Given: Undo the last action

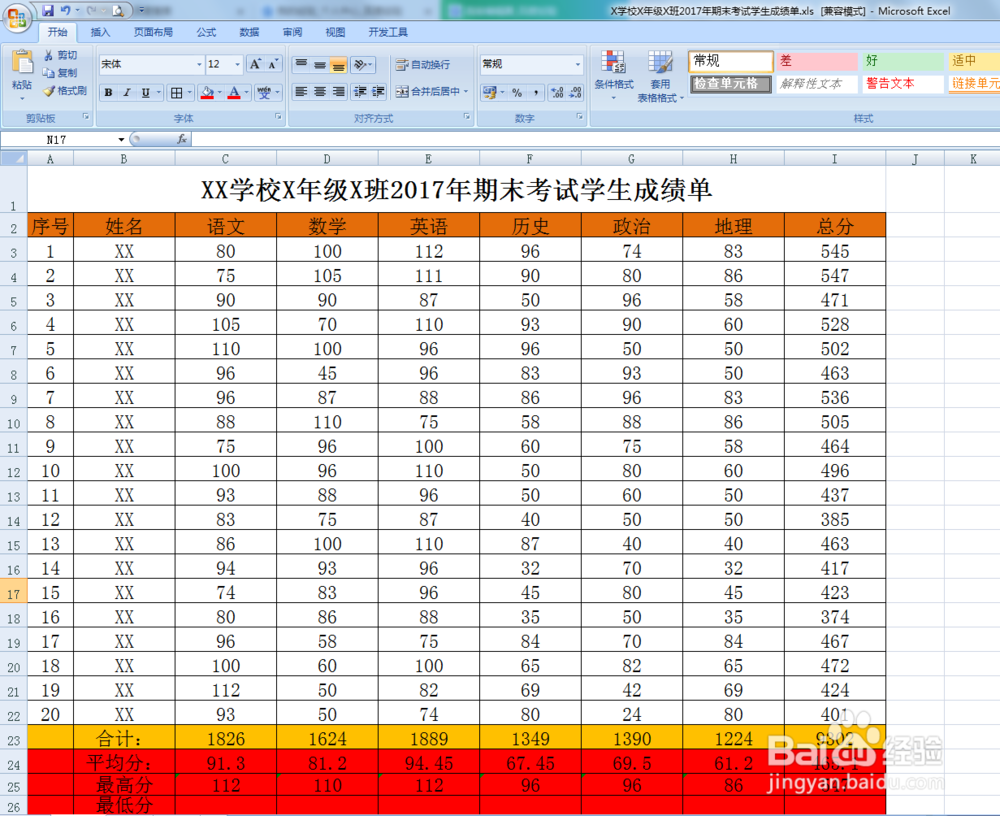Looking at the screenshot, I should (65, 10).
